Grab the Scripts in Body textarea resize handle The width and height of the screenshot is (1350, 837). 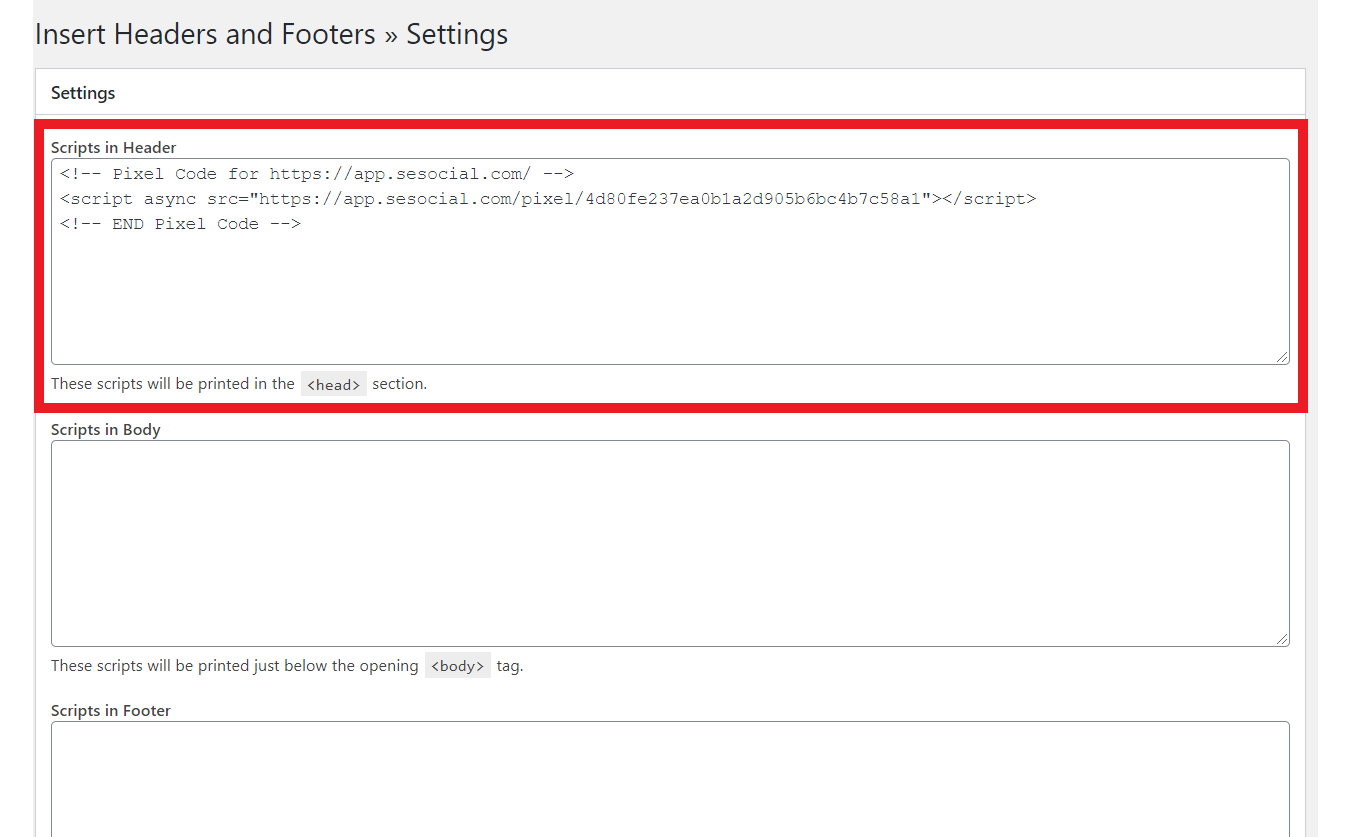(x=1282, y=639)
